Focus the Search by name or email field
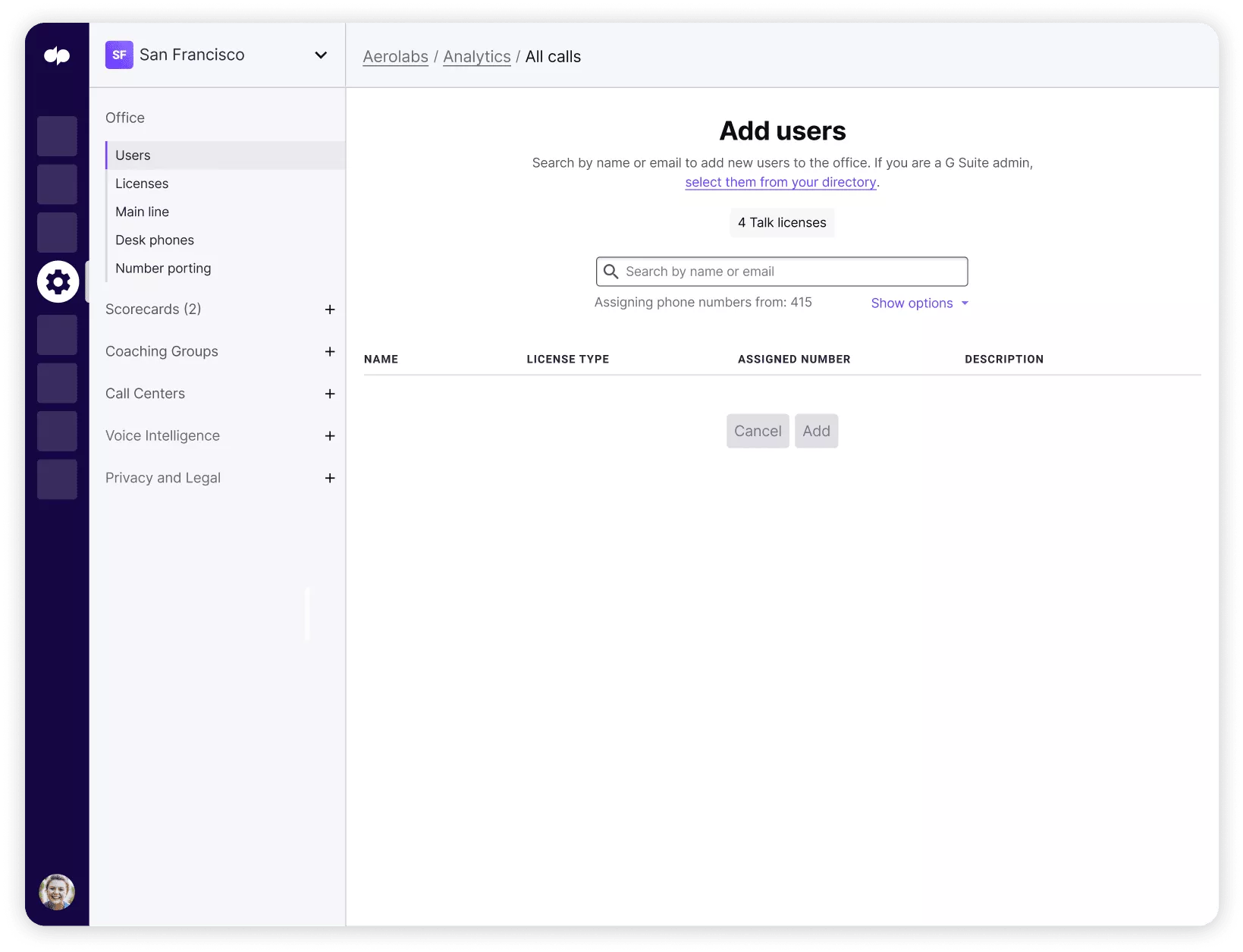 click(x=782, y=272)
